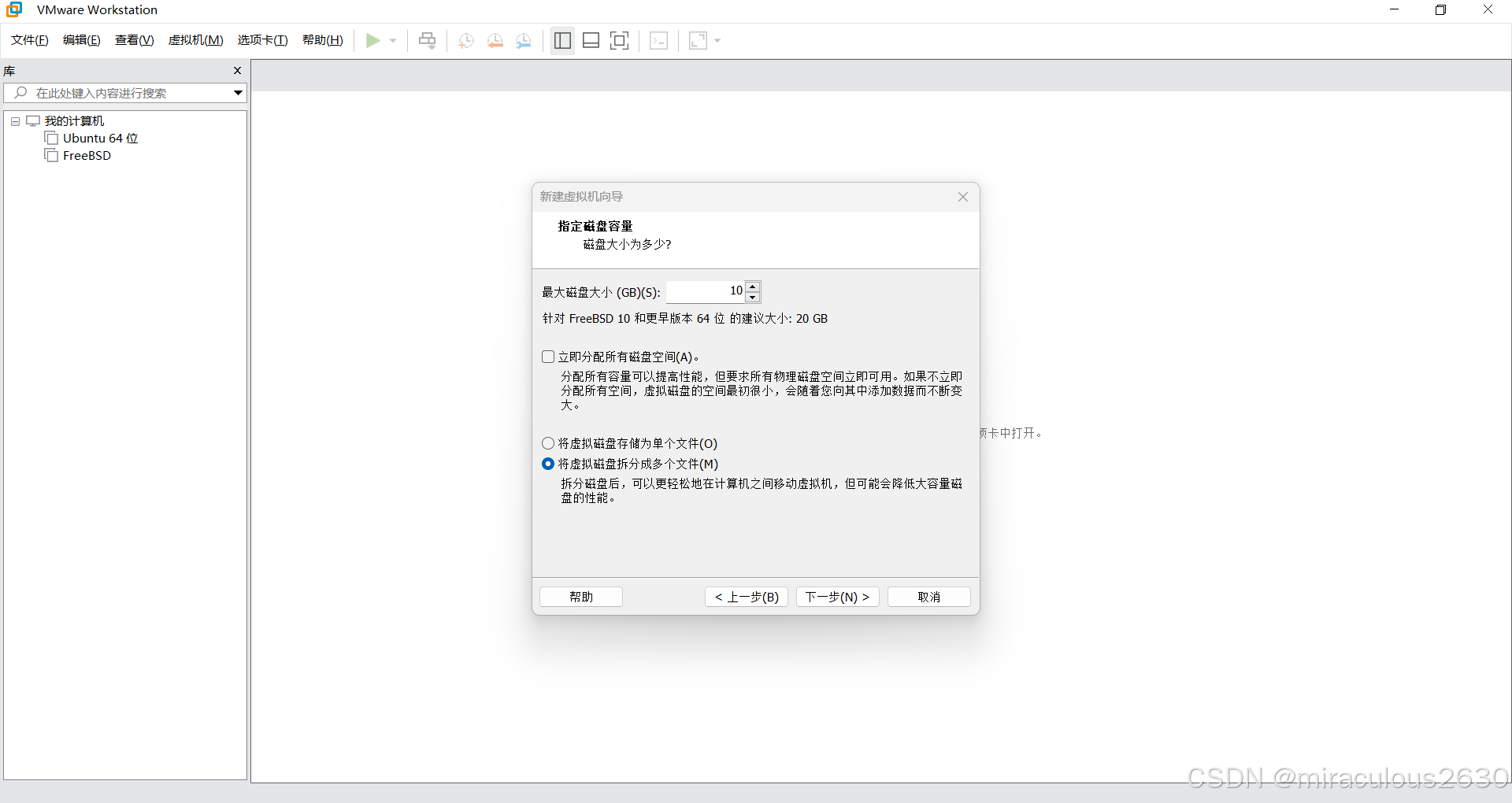Click the maximum disk size input field
1512x803 pixels.
point(706,291)
